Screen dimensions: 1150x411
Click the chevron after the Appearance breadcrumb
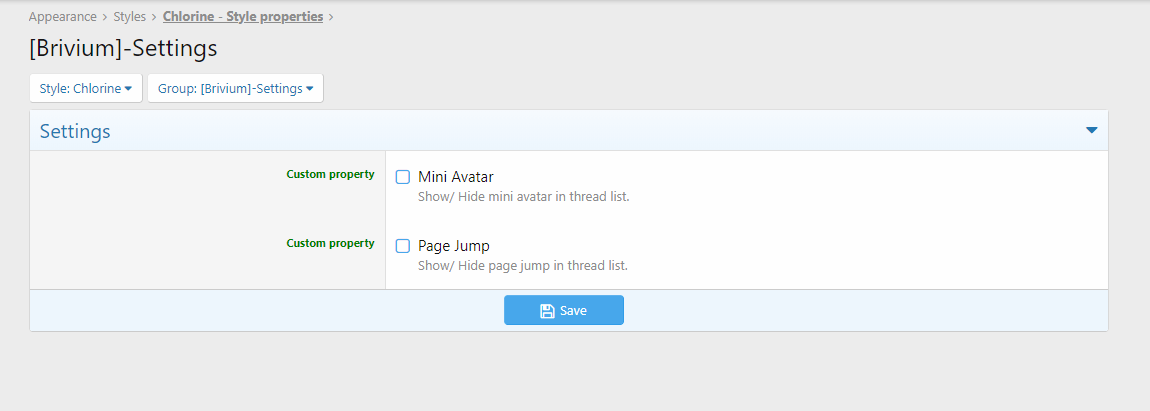[x=105, y=17]
